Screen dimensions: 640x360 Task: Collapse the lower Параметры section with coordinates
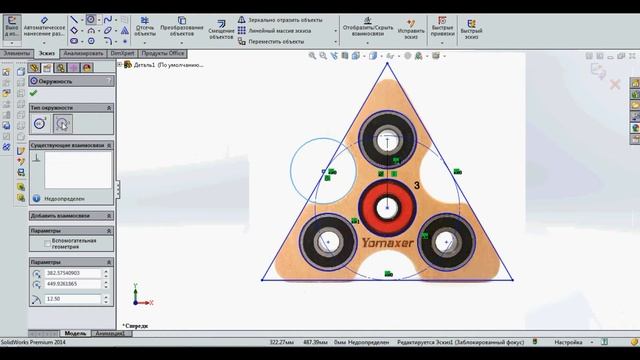coord(109,262)
